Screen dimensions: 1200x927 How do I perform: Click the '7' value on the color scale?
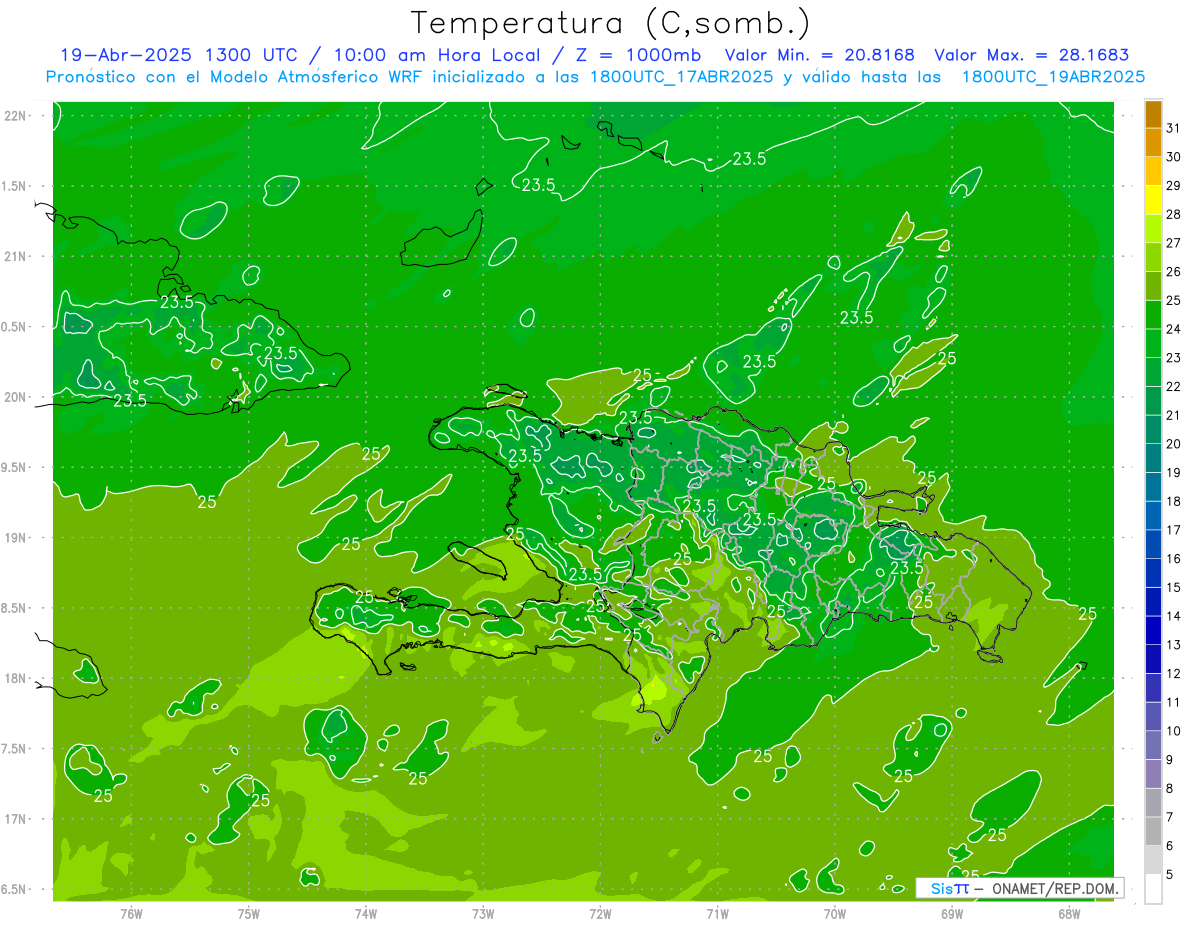point(1170,817)
